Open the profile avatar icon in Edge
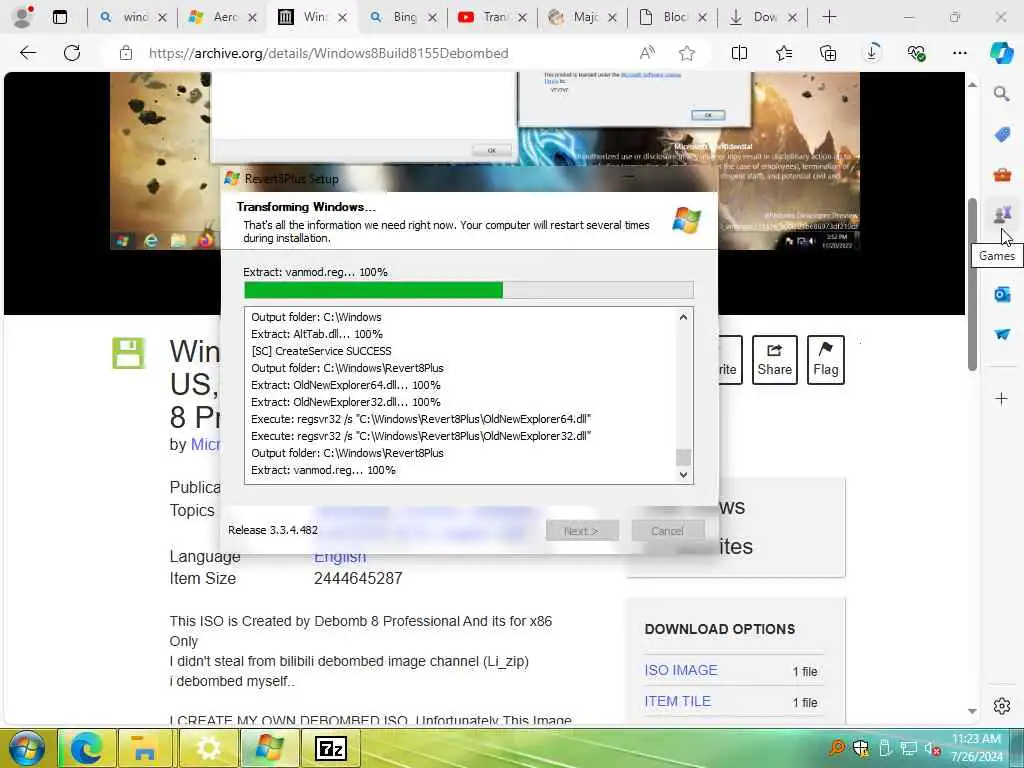This screenshot has width=1024, height=768. click(x=24, y=17)
